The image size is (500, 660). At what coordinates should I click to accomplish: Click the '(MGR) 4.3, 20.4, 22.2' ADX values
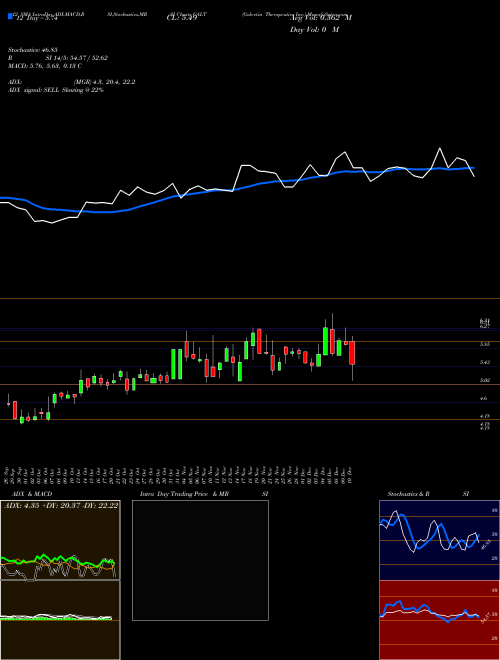coord(104,82)
